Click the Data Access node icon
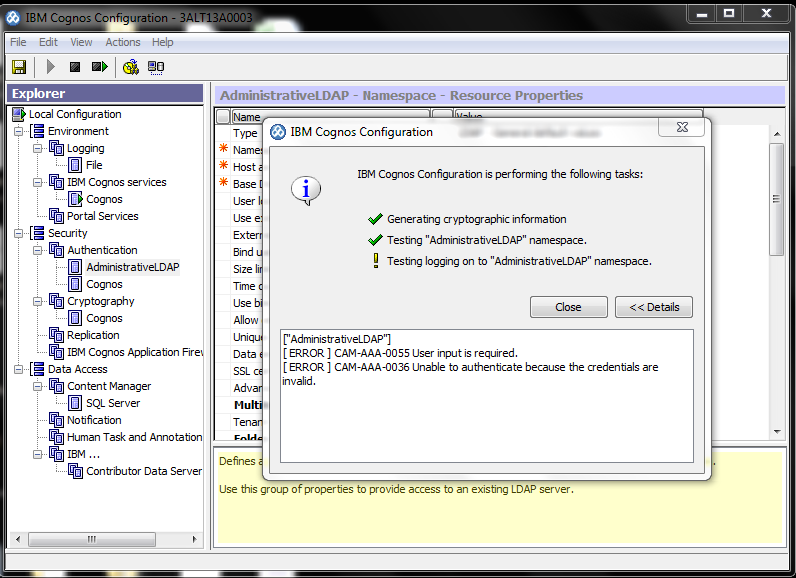Image resolution: width=796 pixels, height=578 pixels. click(x=38, y=369)
